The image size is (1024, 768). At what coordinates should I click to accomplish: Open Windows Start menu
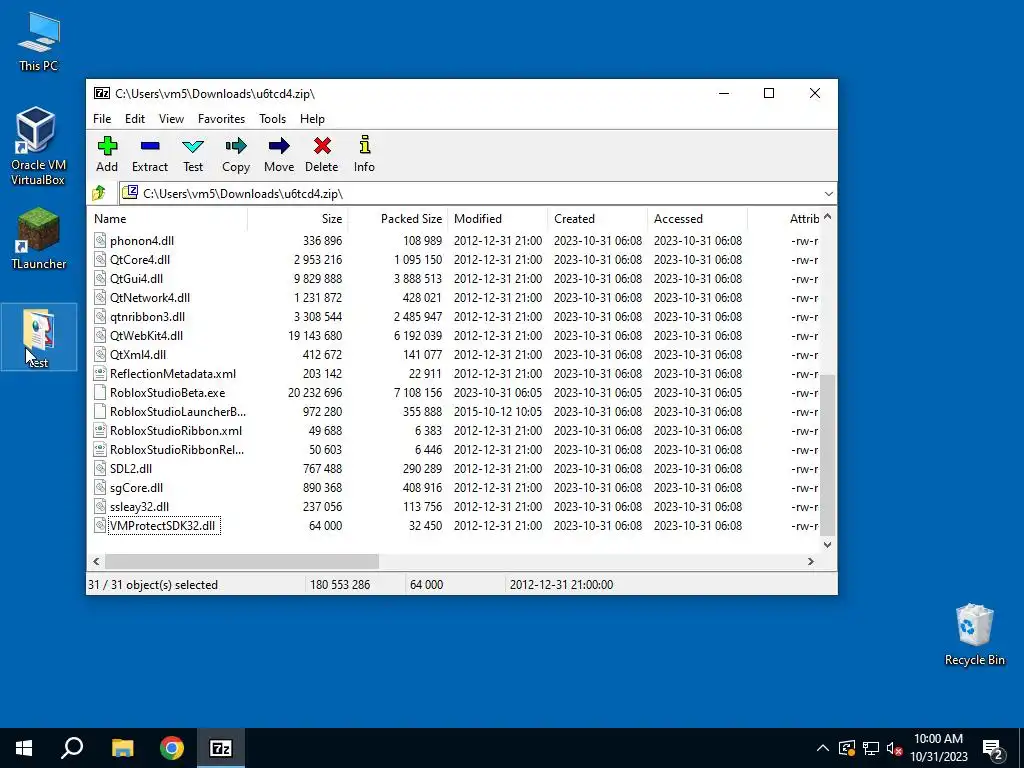(x=24, y=748)
